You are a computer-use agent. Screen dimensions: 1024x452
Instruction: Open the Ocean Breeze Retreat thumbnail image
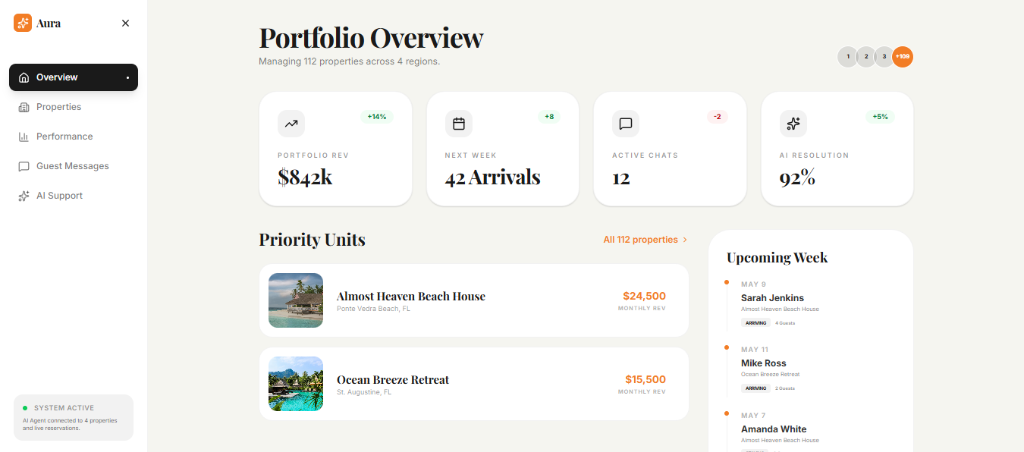coord(296,383)
